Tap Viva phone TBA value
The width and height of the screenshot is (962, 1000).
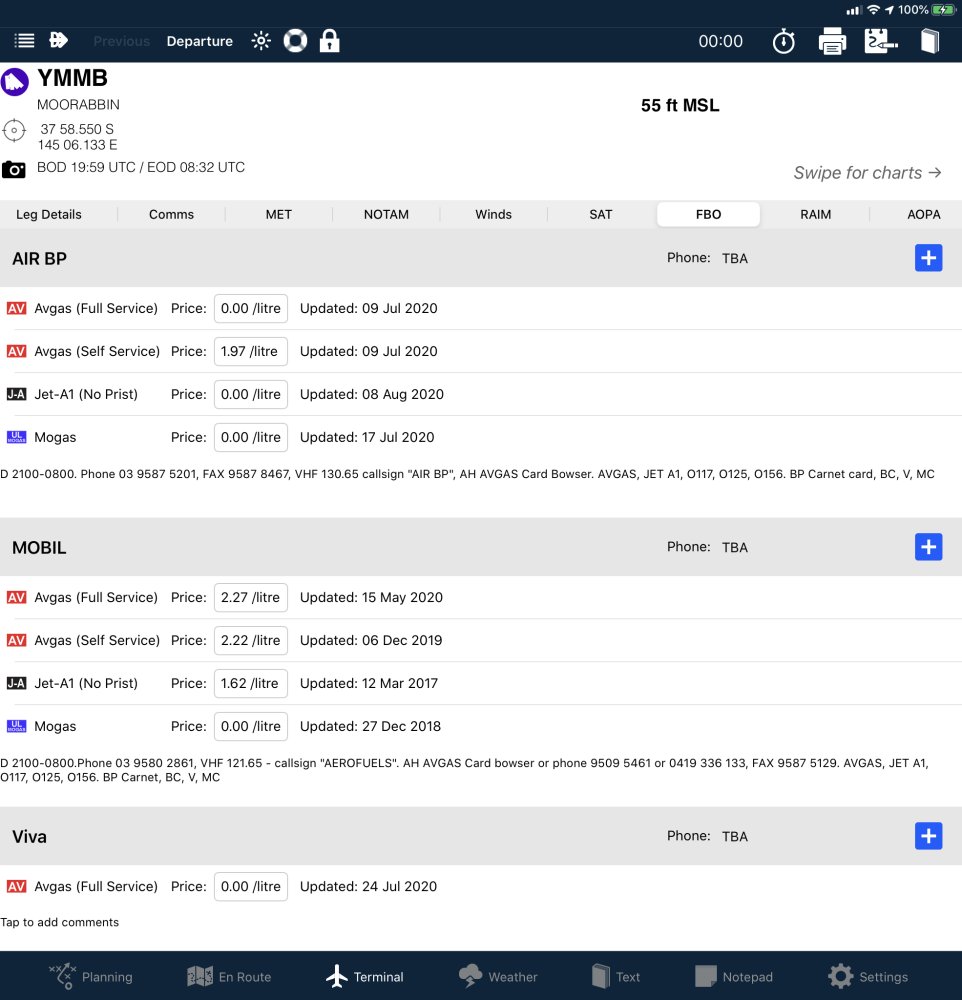coord(734,836)
